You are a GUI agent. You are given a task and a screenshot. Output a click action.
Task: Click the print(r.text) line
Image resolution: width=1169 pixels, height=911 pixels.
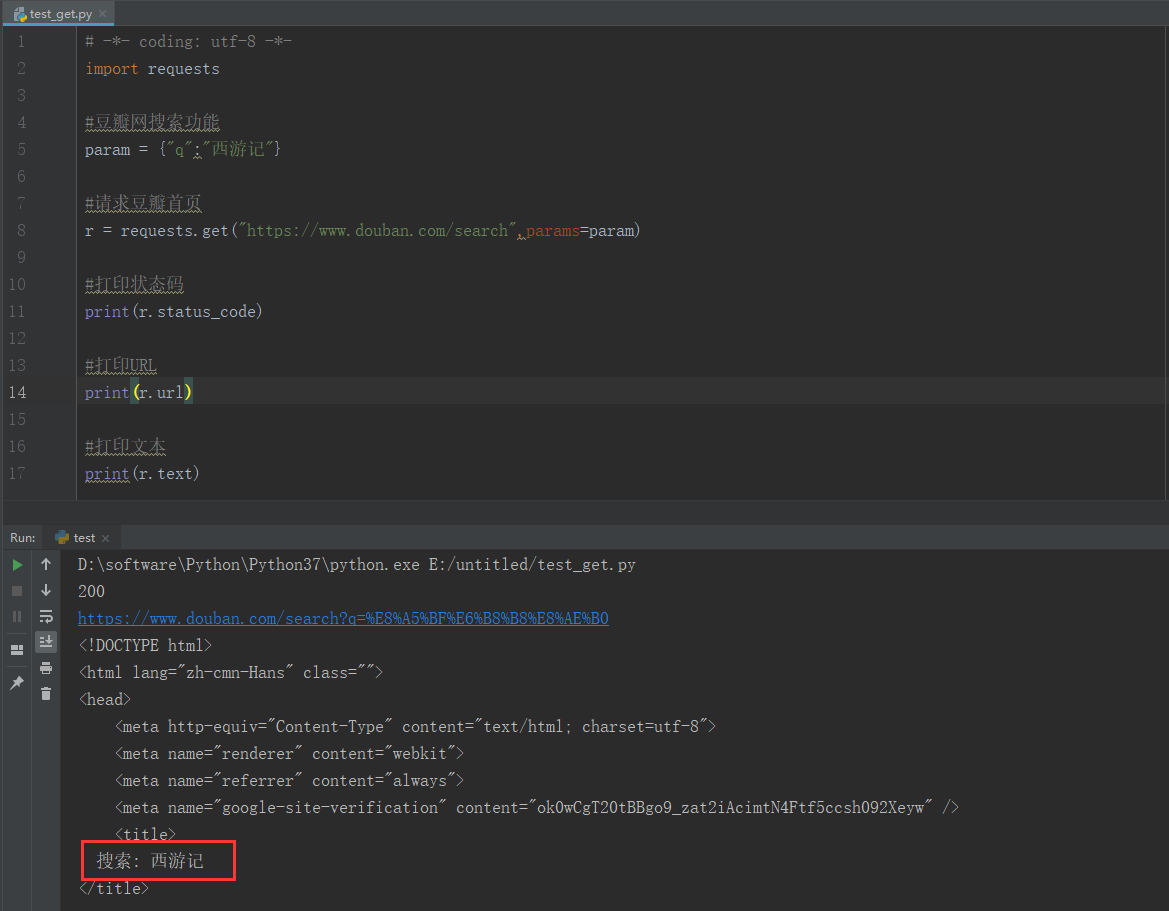click(142, 473)
